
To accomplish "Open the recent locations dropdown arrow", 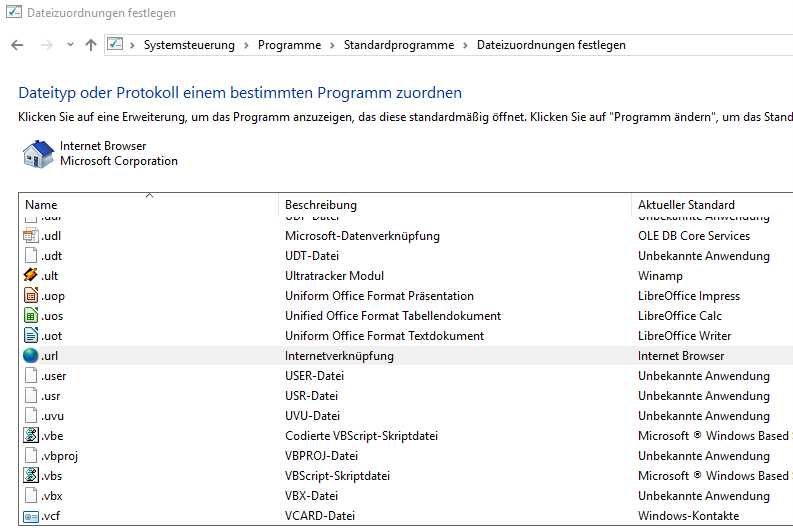I will pos(70,45).
